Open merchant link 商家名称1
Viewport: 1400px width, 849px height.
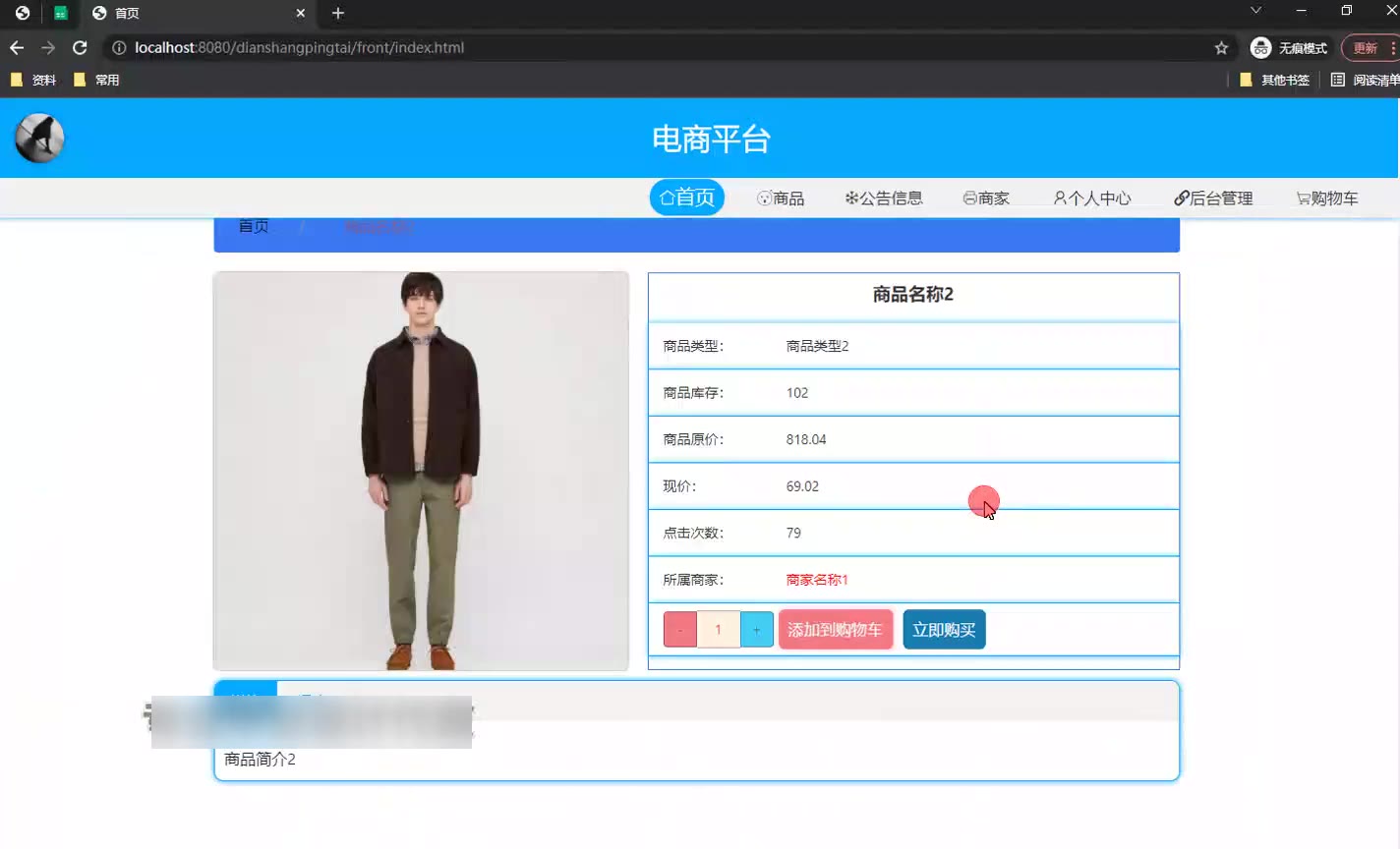816,580
